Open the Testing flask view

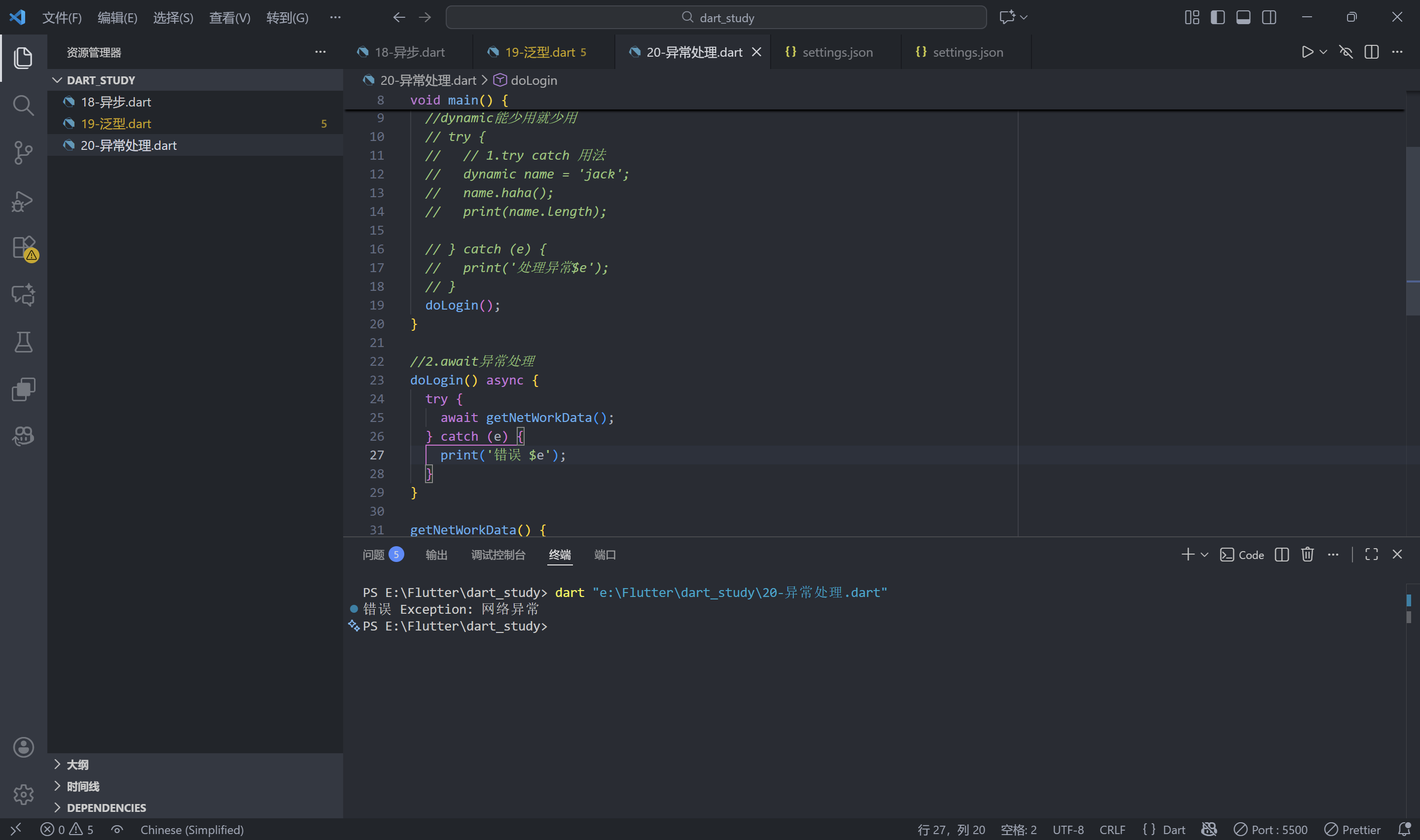(x=23, y=342)
